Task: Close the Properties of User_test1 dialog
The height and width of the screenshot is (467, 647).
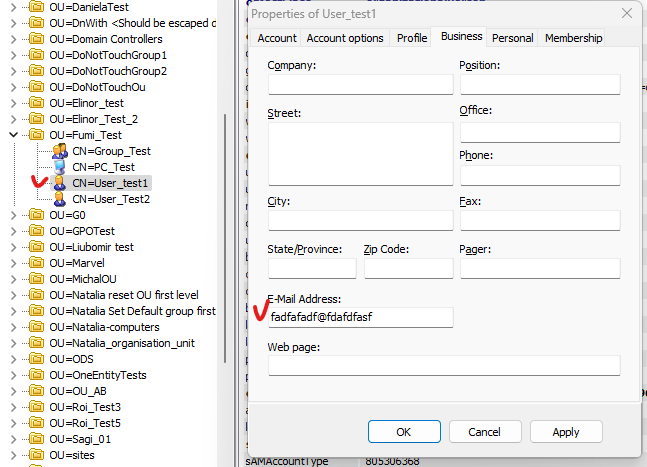Action: (627, 13)
